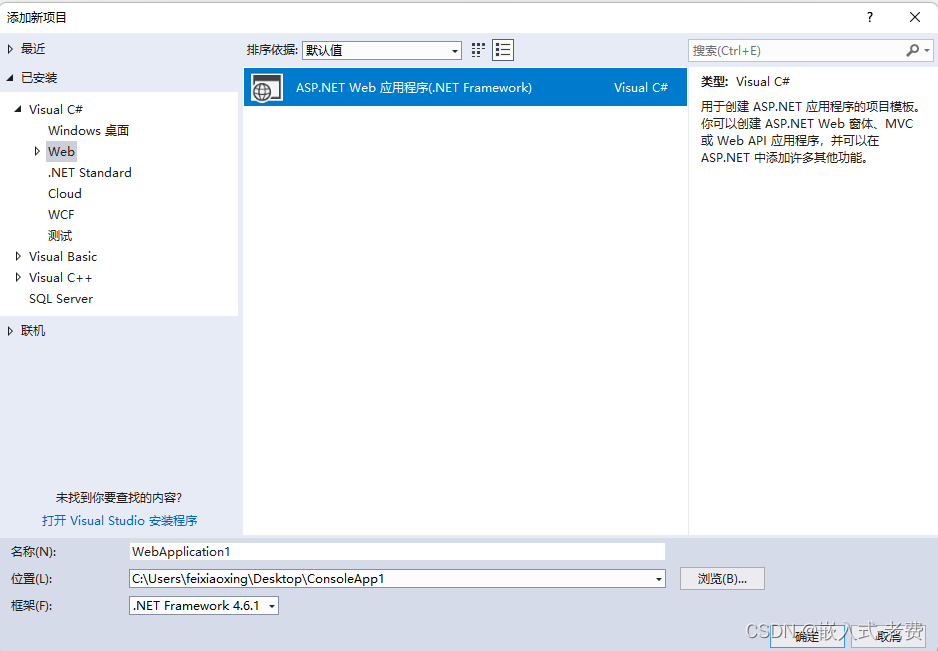Image resolution: width=938 pixels, height=651 pixels.
Task: Click the 浏览(B) browse button
Action: coord(722,578)
